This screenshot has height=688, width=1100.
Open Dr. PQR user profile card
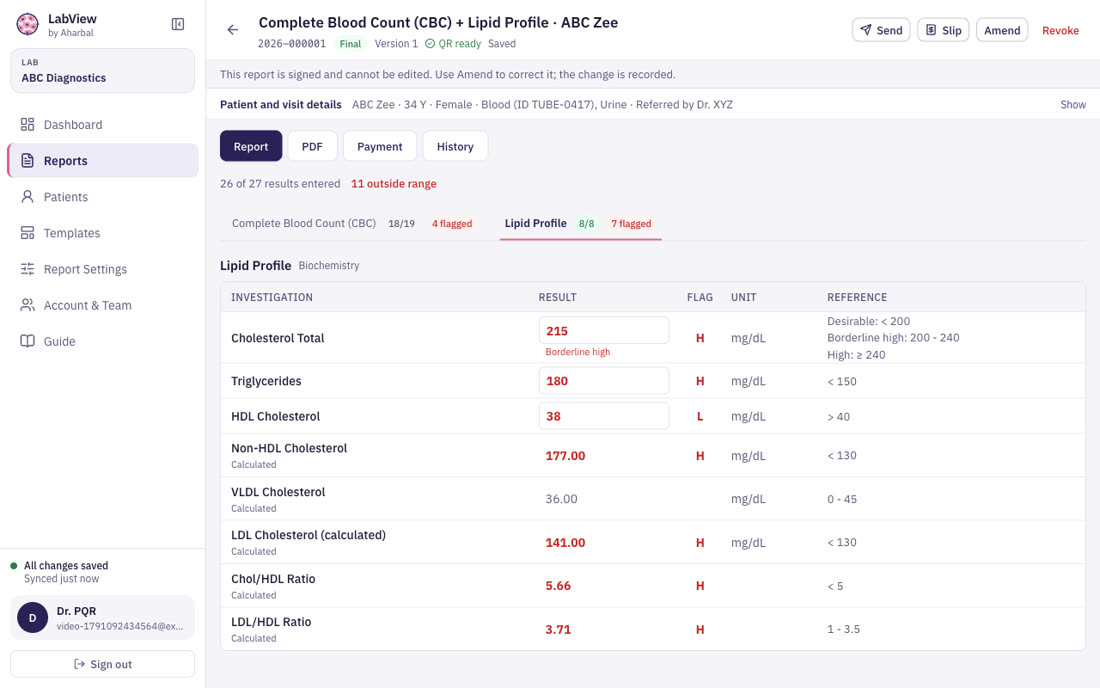point(102,618)
